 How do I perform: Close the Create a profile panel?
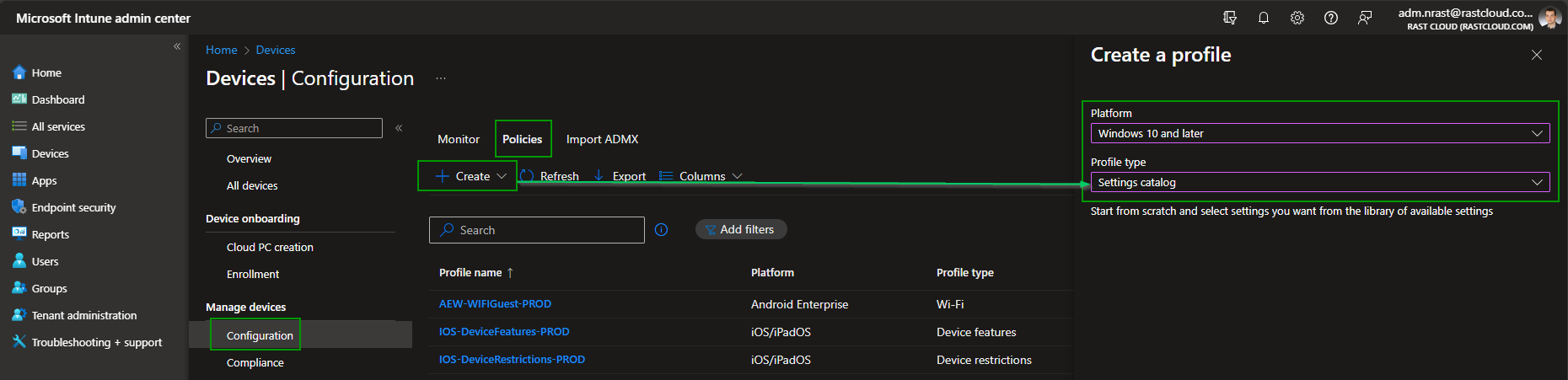pyautogui.click(x=1536, y=55)
